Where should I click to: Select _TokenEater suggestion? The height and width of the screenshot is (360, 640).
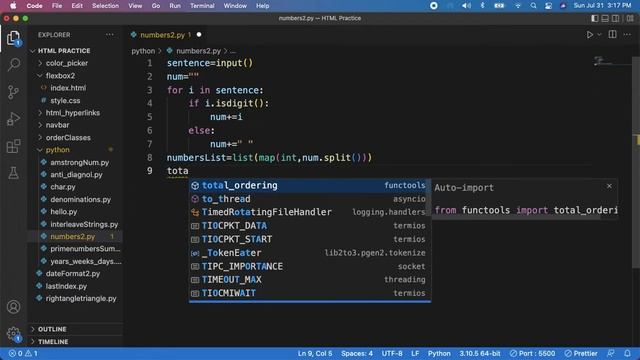click(309, 253)
